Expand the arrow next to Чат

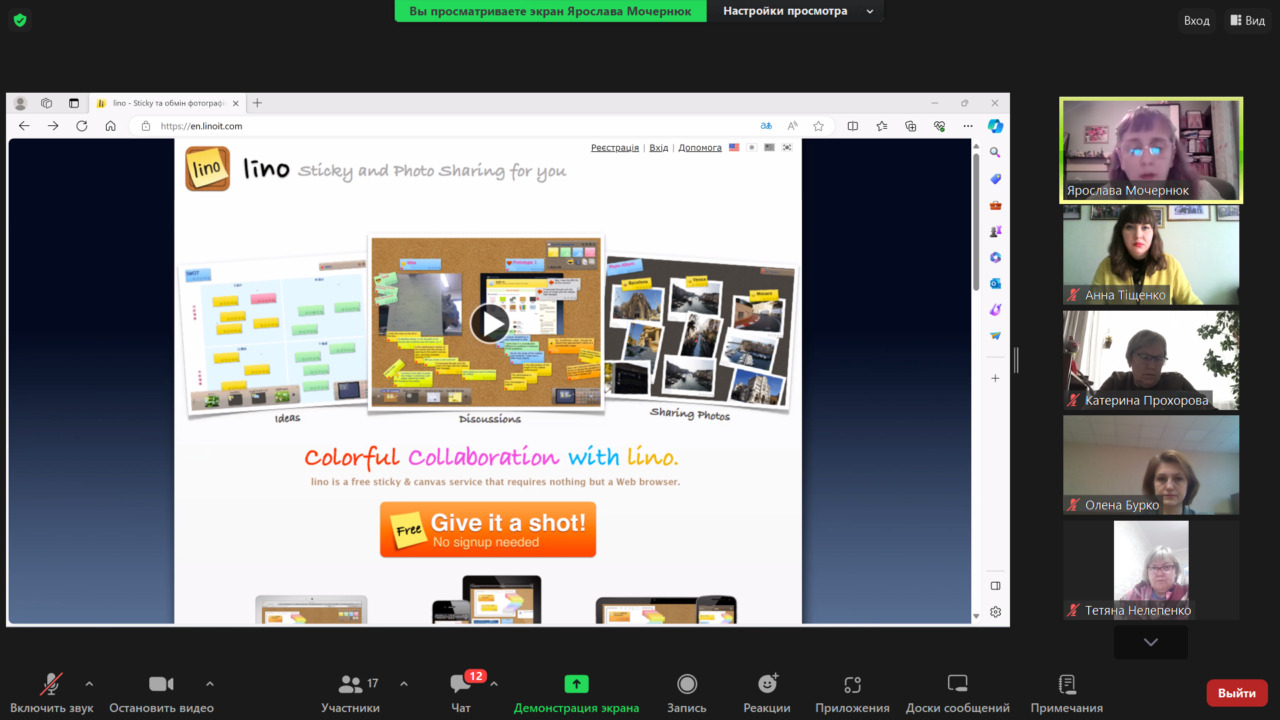point(494,684)
